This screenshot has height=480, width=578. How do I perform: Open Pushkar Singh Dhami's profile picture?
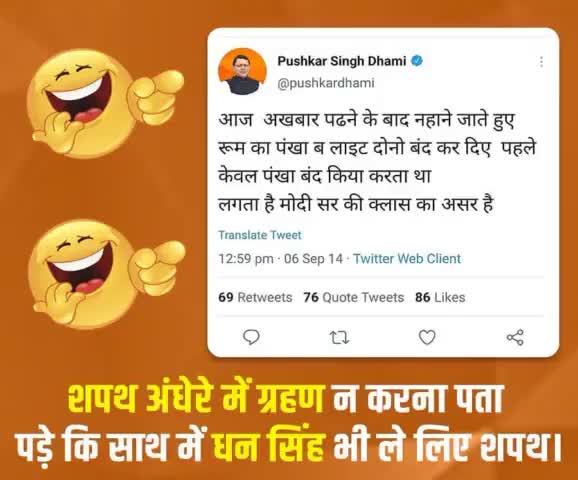coord(242,72)
